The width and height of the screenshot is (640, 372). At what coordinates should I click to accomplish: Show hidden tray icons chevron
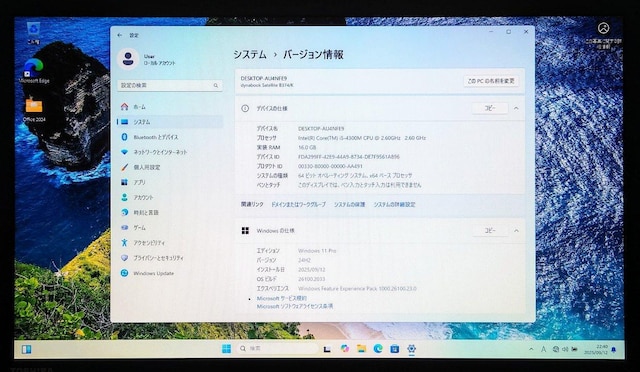click(x=531, y=349)
